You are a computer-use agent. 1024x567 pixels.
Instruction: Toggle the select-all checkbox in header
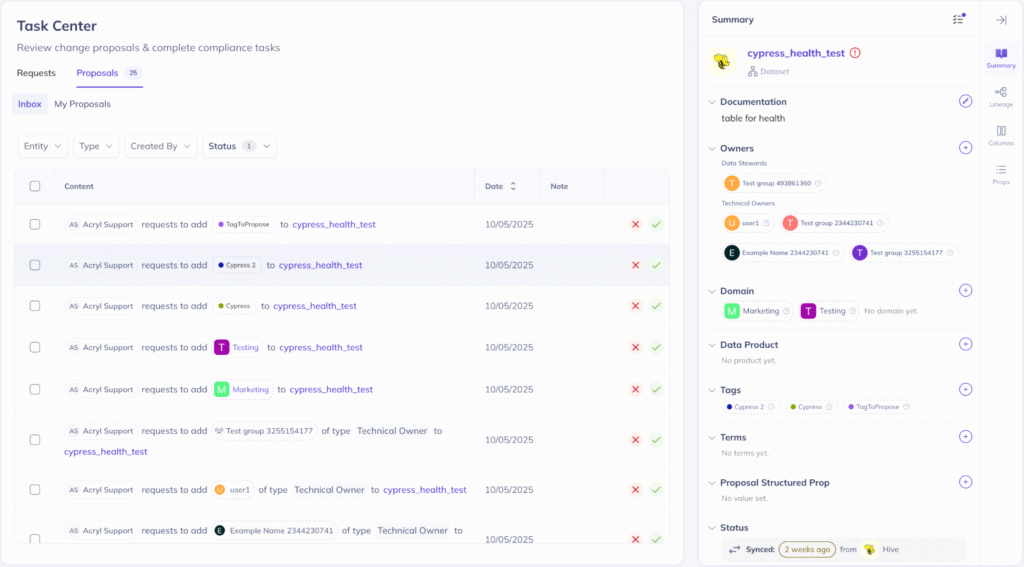click(x=35, y=186)
